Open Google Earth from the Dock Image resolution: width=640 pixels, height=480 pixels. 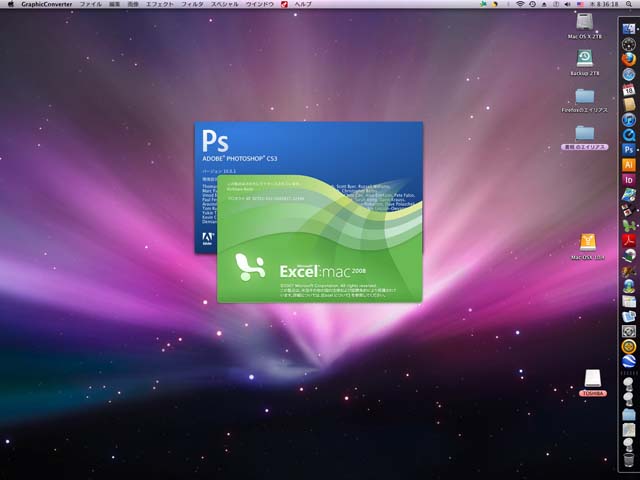(x=629, y=361)
